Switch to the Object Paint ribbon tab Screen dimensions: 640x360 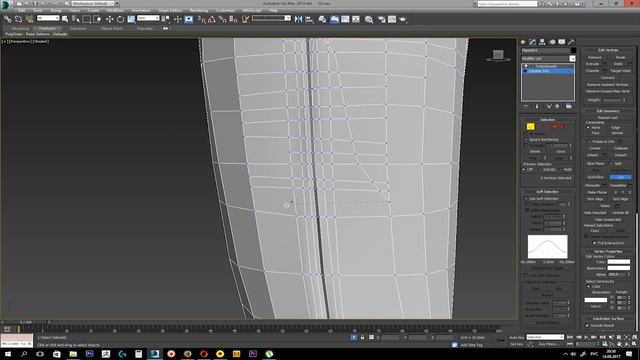pos(111,29)
